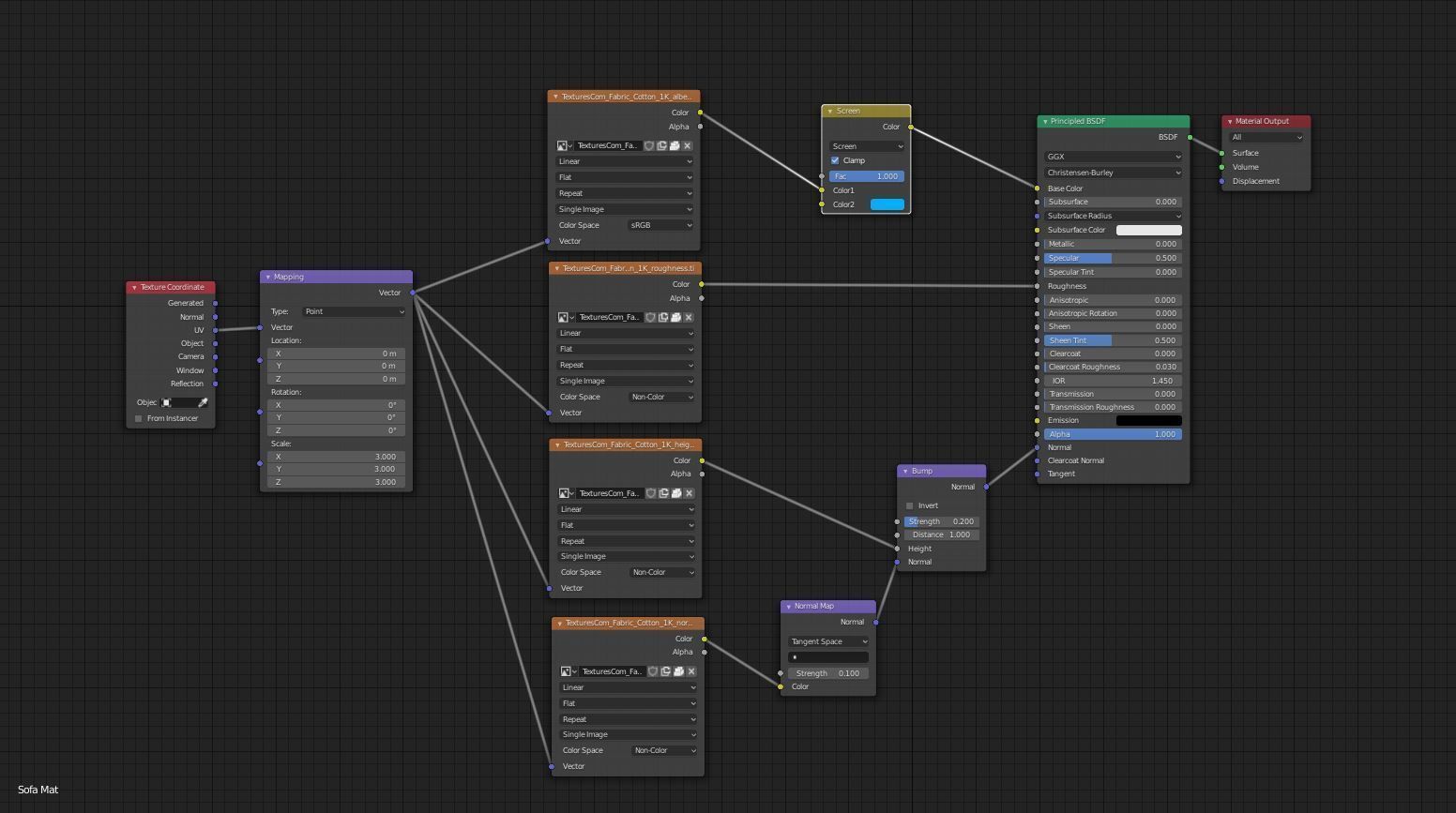The width and height of the screenshot is (1456, 813).
Task: Collapse the Normal Map node
Action: click(788, 607)
